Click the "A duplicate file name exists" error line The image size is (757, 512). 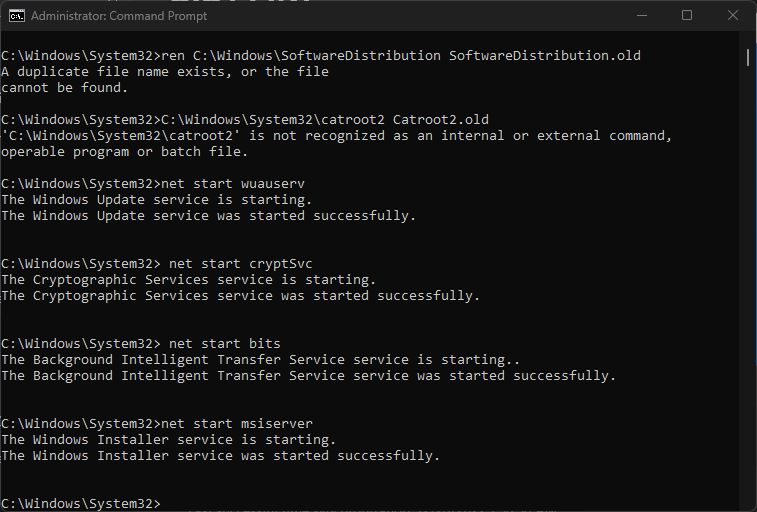[x=165, y=71]
